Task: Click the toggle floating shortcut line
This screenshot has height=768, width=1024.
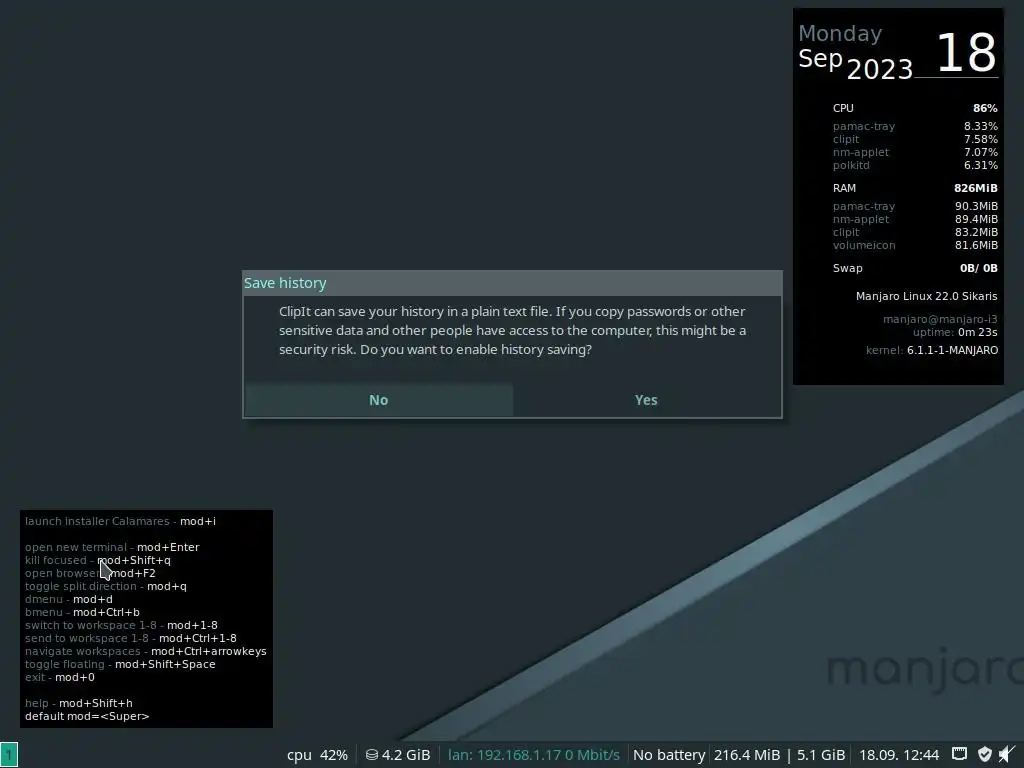Action: point(120,664)
